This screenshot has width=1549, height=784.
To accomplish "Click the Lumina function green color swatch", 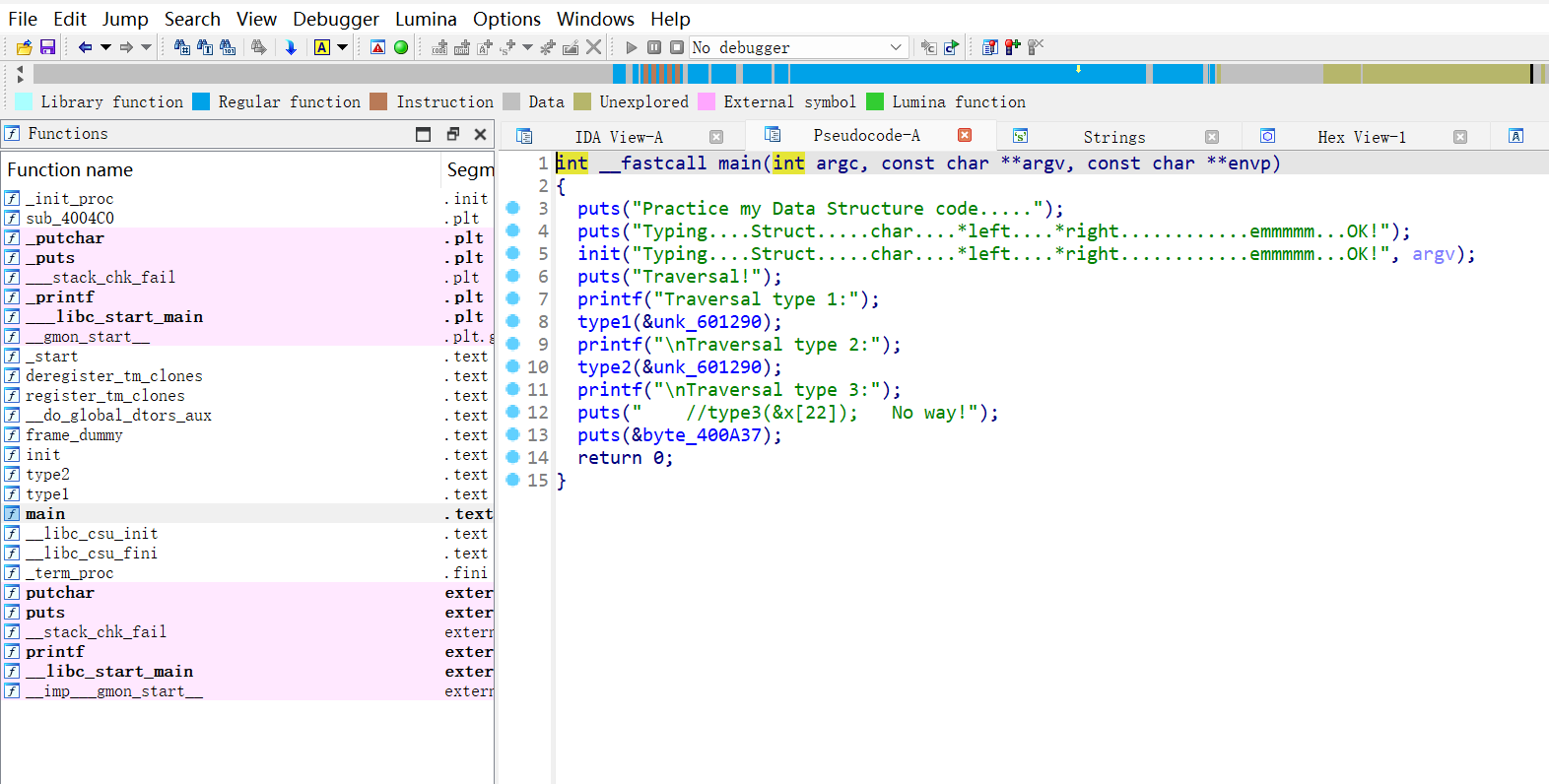I will (x=875, y=101).
